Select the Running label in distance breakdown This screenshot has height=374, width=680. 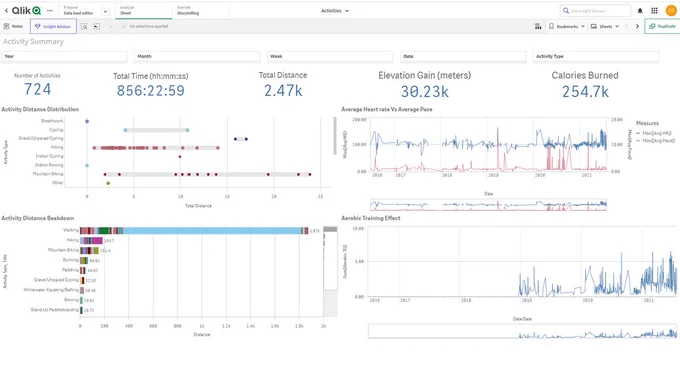(71, 260)
